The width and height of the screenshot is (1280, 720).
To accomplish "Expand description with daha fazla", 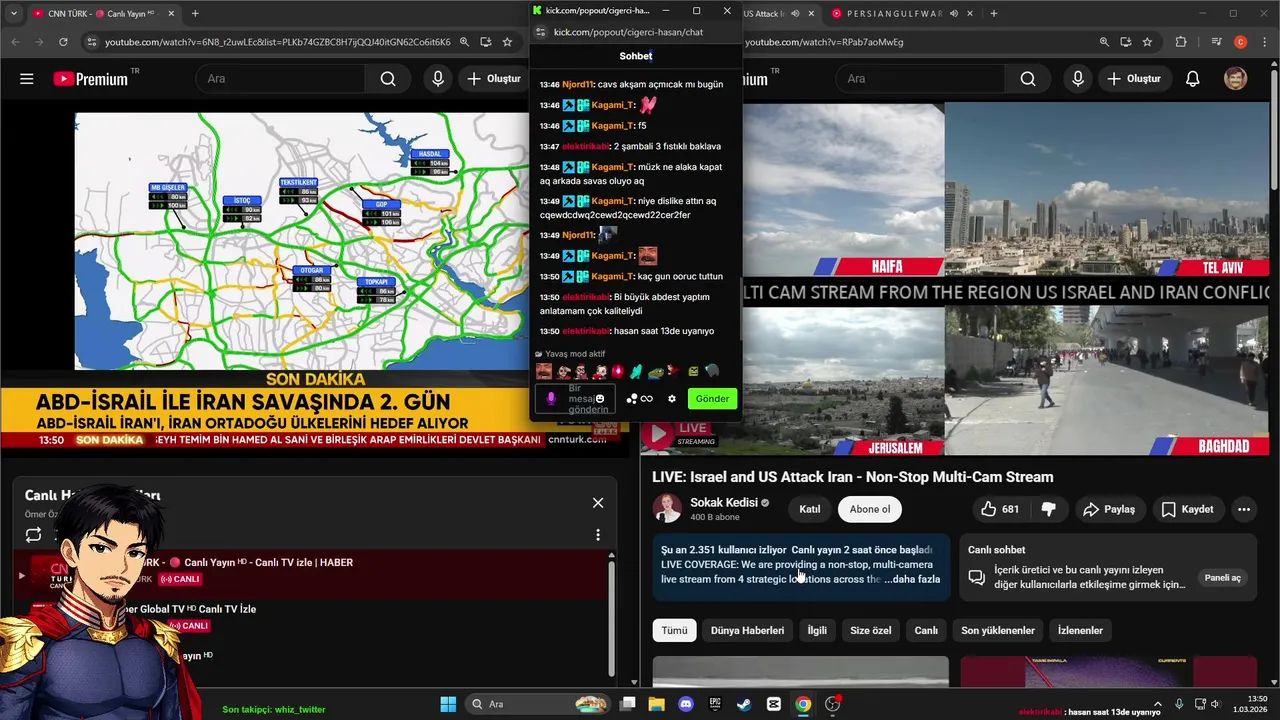I will [912, 579].
